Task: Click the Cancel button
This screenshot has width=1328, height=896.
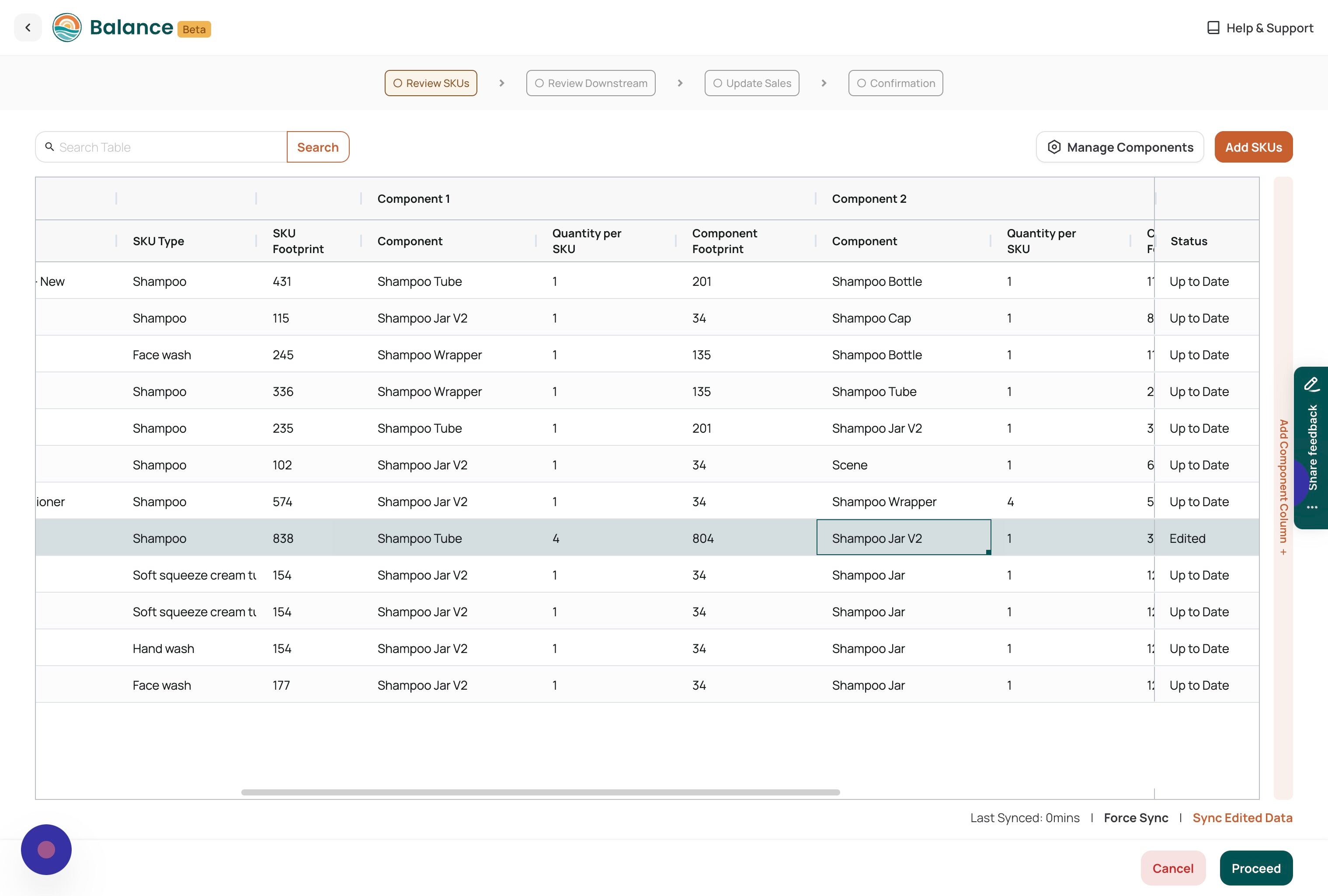Action: (x=1172, y=868)
